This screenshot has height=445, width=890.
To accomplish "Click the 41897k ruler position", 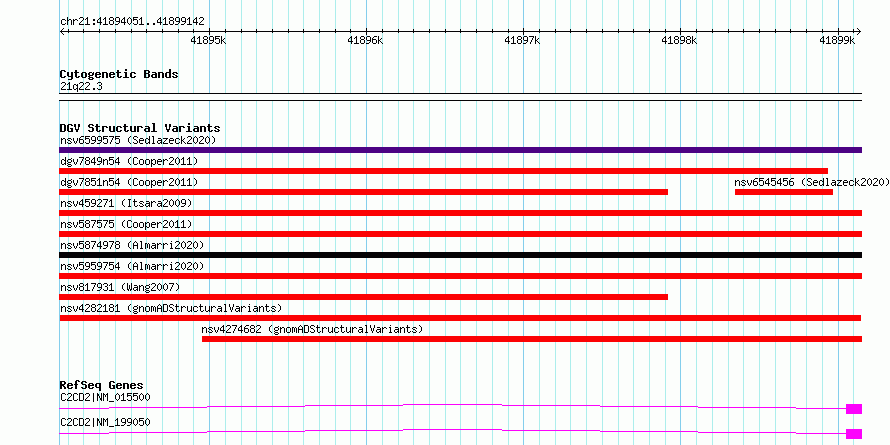I will tap(522, 40).
